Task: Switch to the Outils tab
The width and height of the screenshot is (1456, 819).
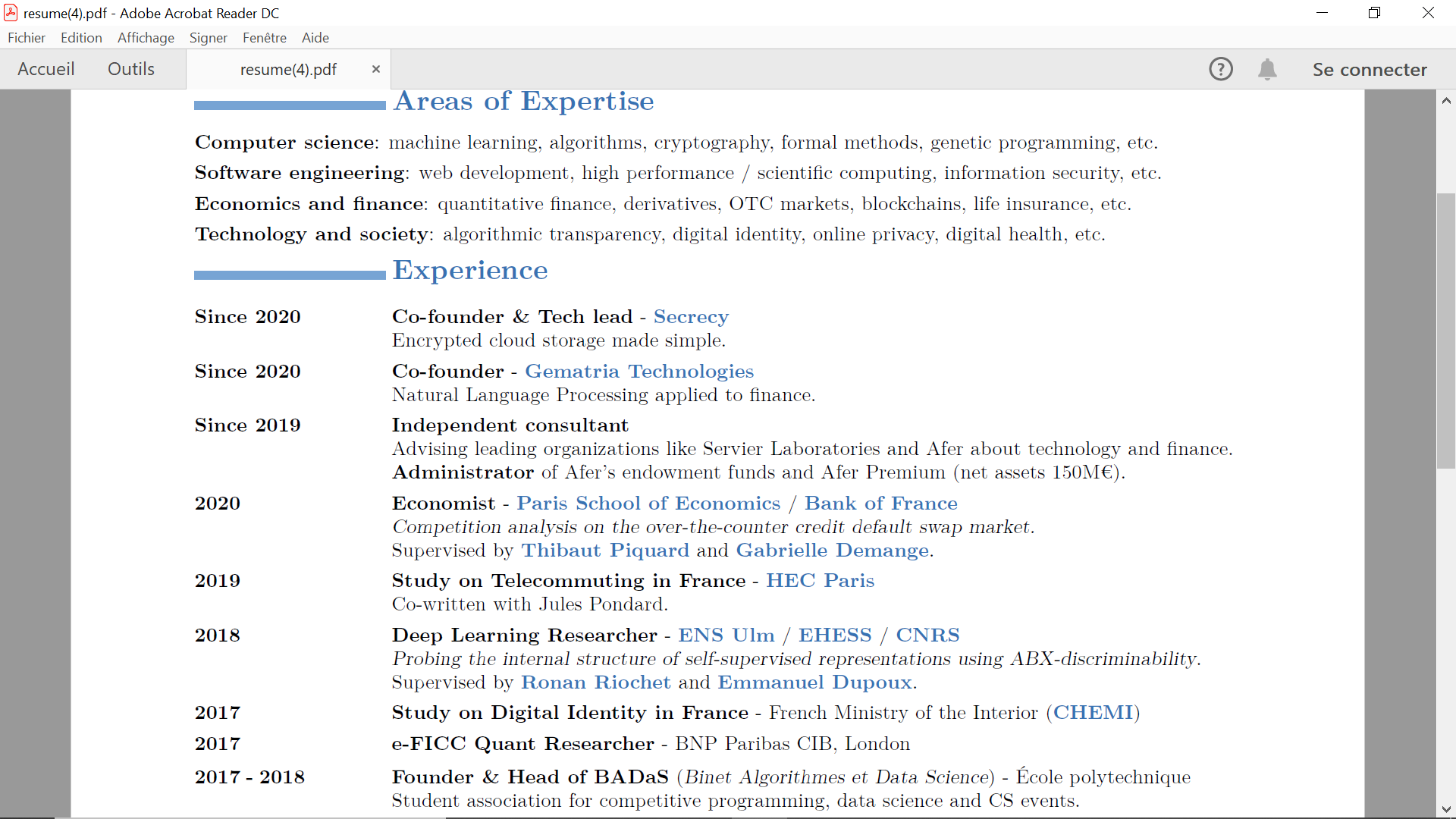Action: 131,69
